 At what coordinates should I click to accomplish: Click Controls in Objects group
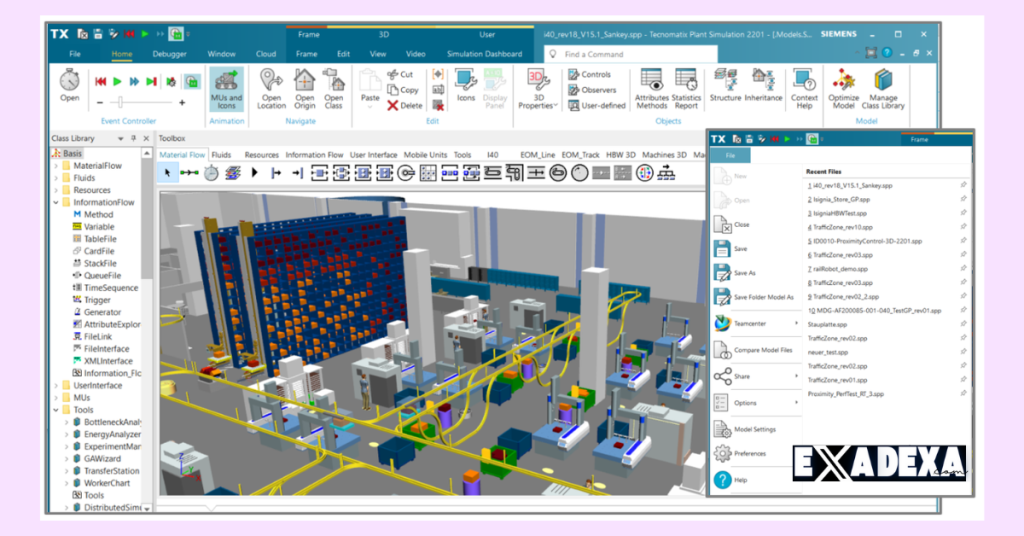590,74
